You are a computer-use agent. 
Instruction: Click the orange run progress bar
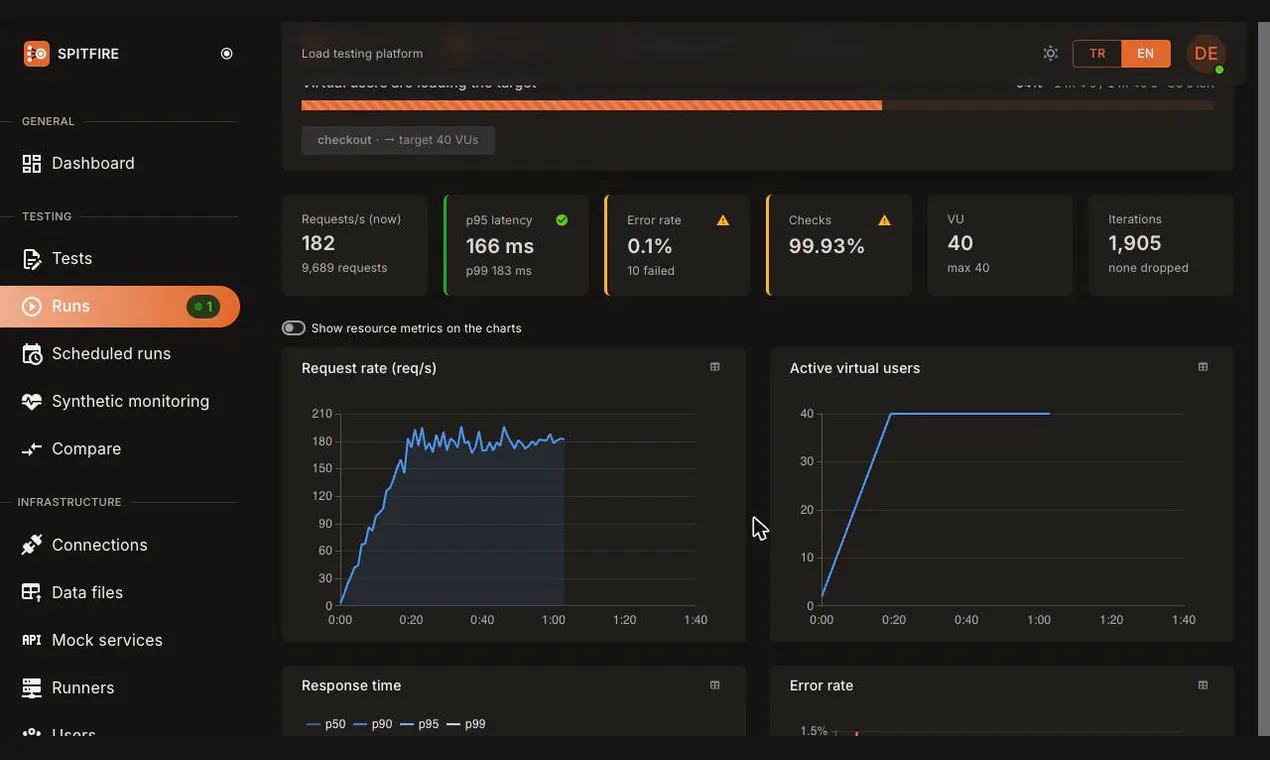tap(758, 105)
